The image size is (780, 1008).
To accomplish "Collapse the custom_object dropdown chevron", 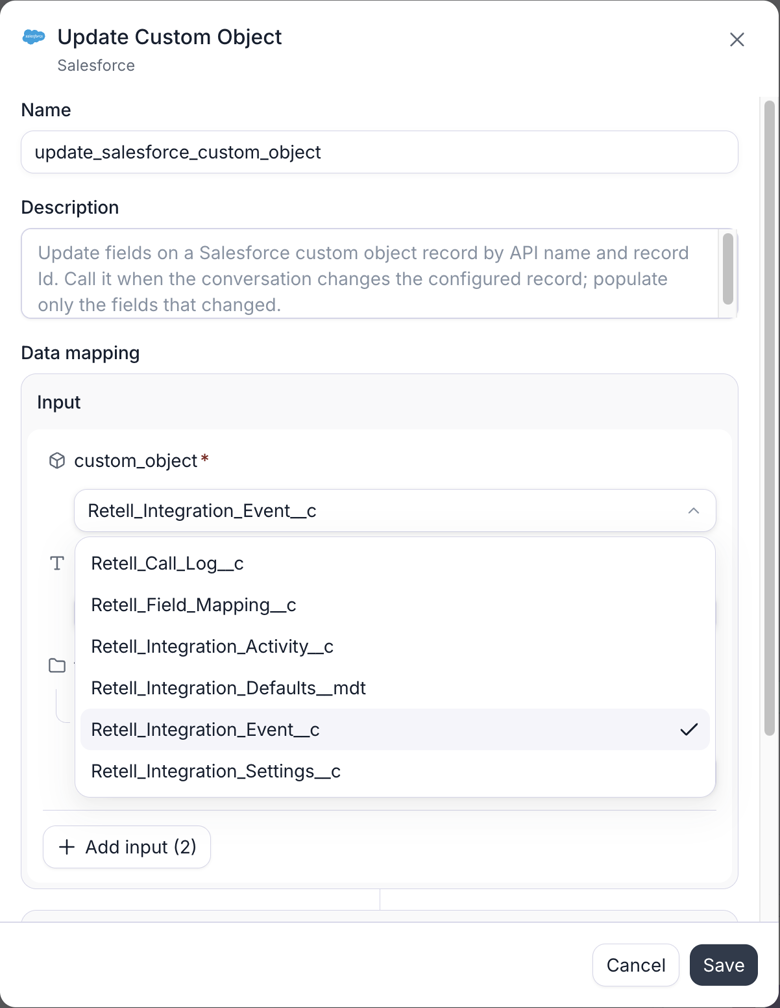I will (693, 511).
